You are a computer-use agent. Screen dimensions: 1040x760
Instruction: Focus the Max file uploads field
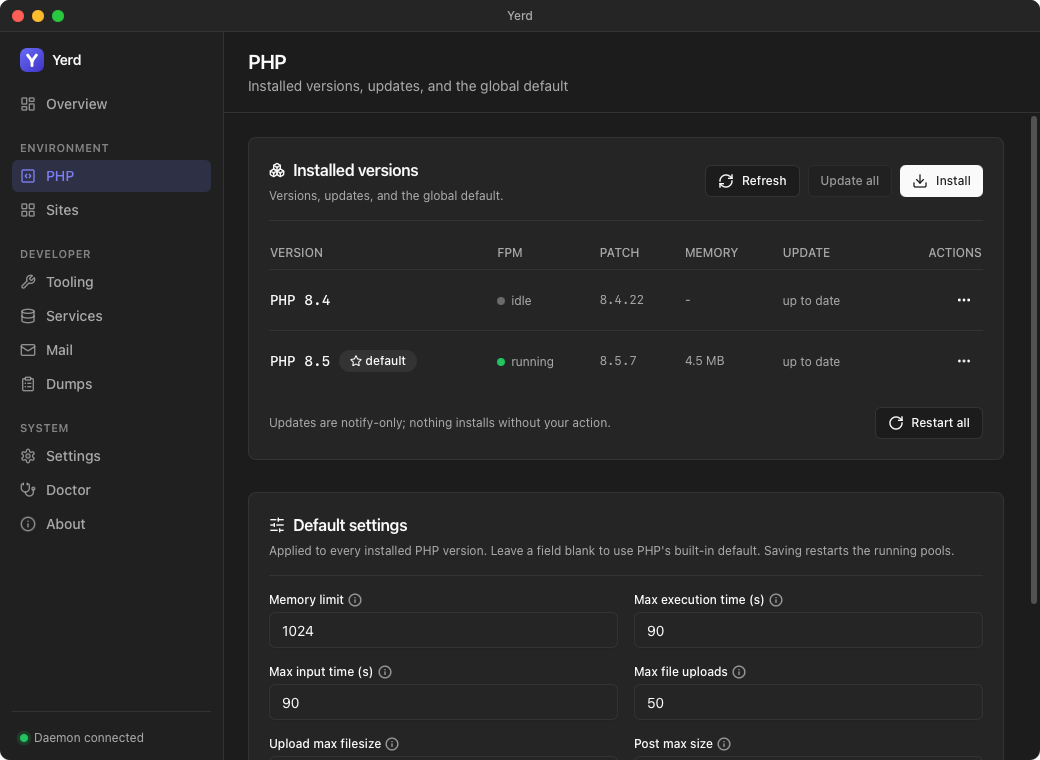[x=808, y=702]
